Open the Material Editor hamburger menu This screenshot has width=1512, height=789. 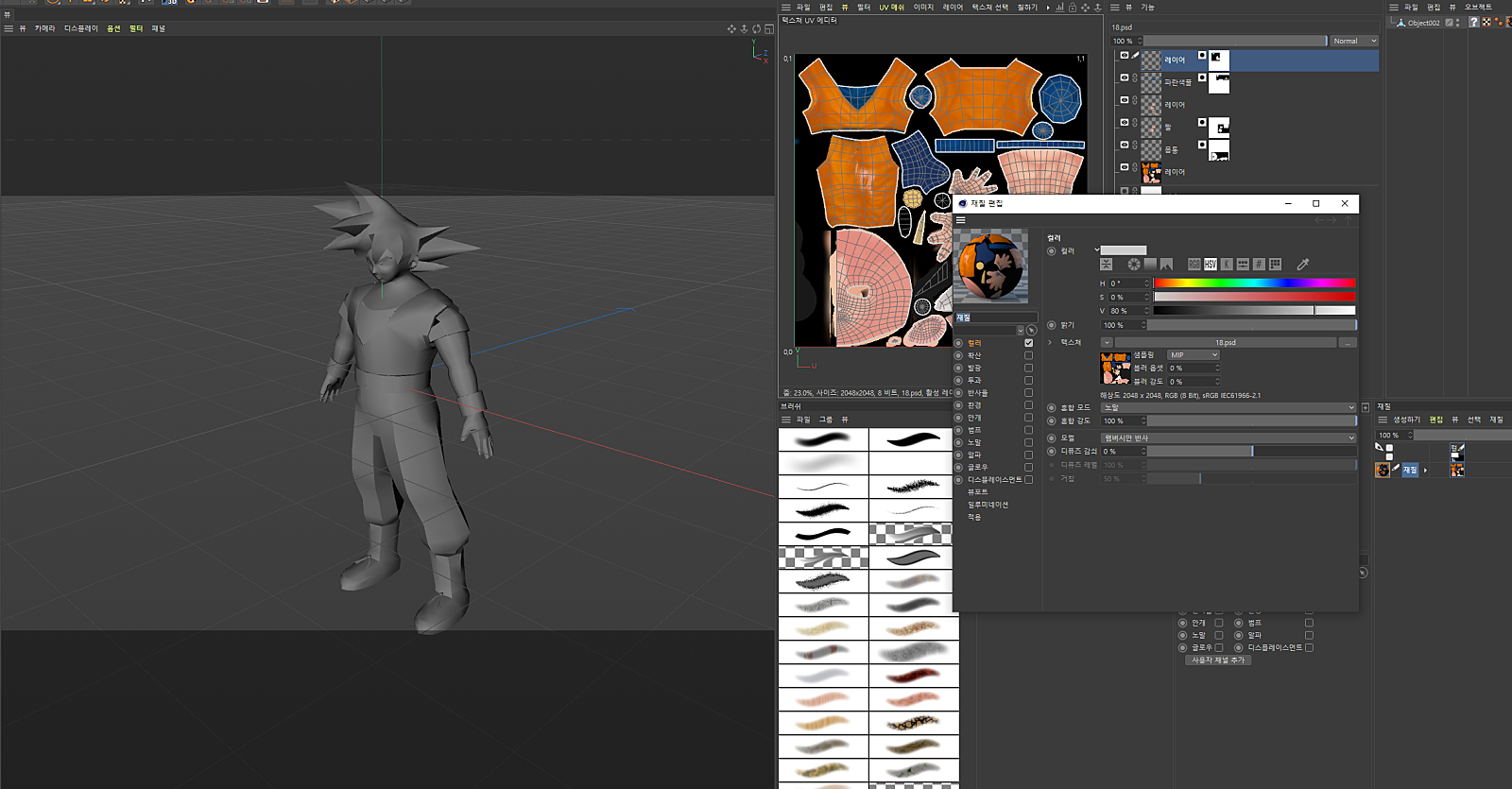tap(961, 220)
